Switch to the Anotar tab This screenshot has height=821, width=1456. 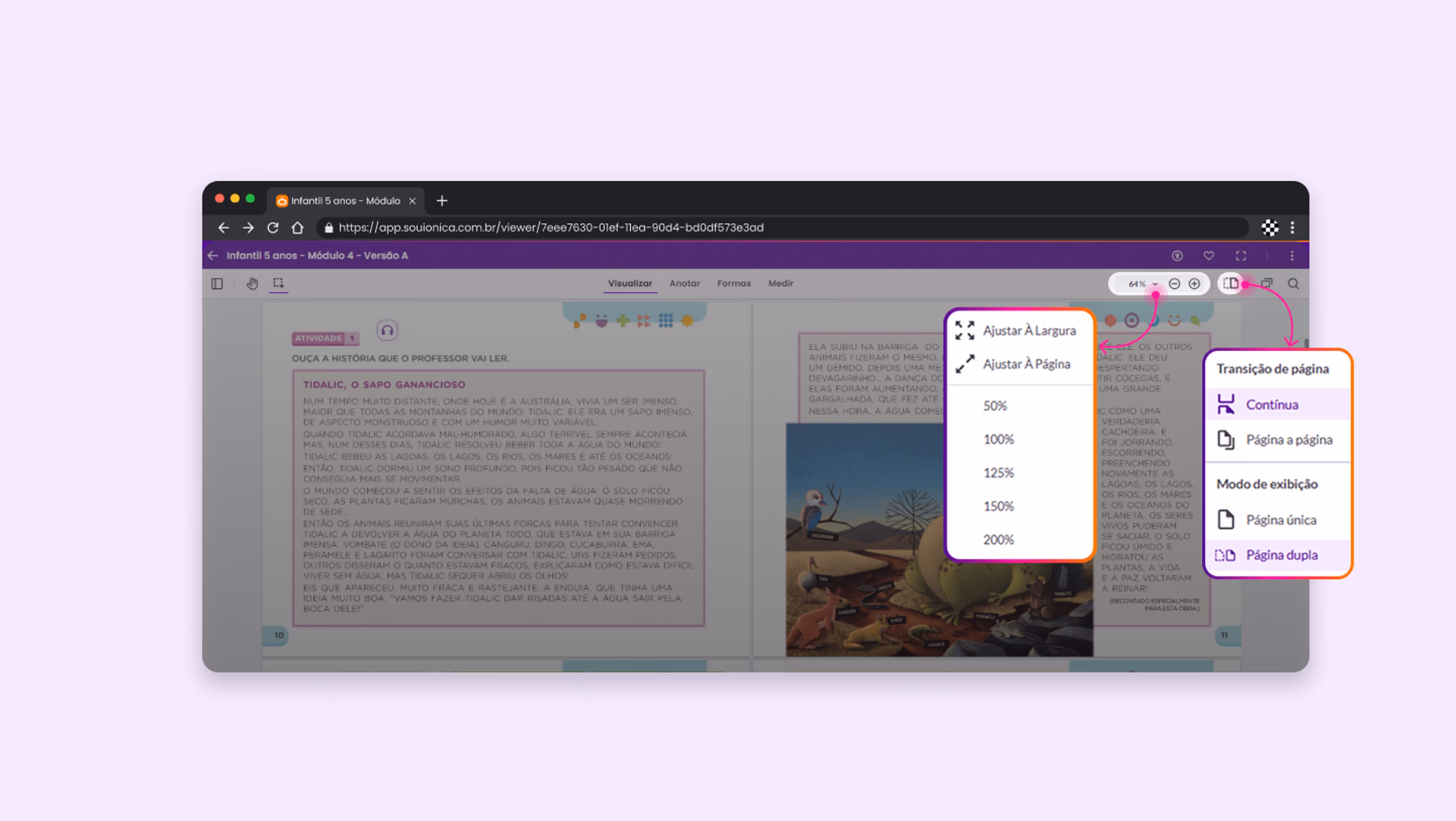[x=685, y=283]
